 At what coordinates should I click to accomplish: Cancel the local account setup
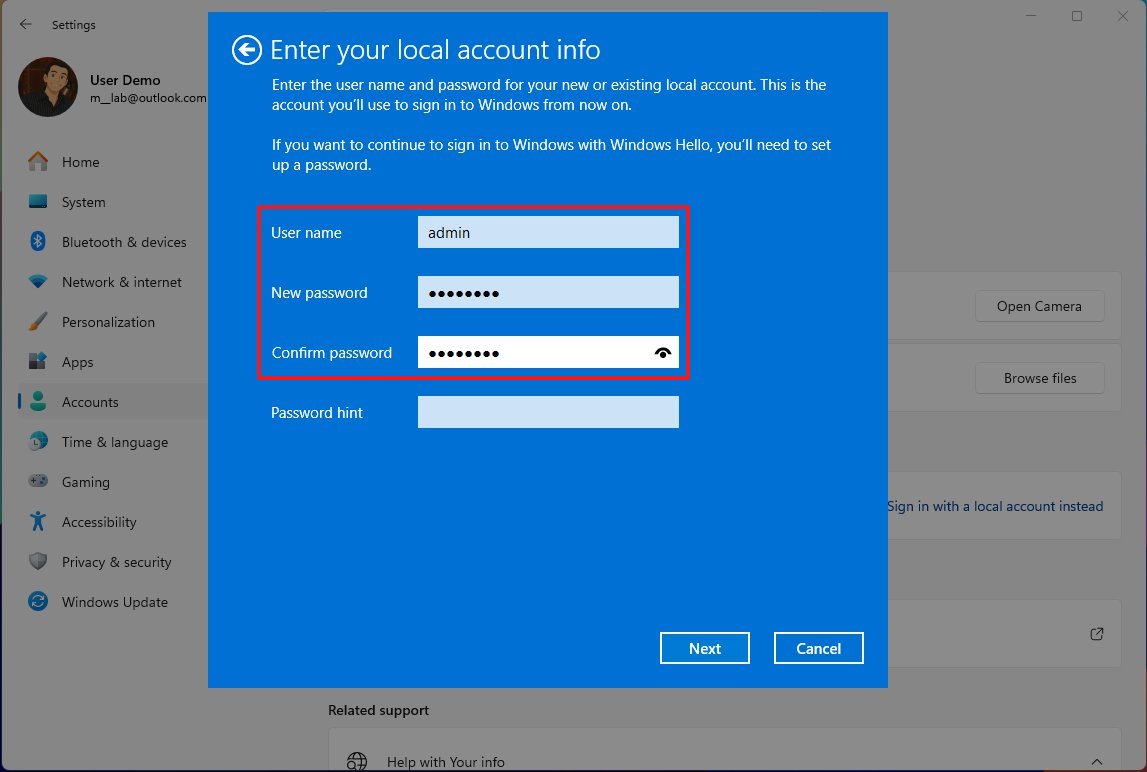[818, 647]
